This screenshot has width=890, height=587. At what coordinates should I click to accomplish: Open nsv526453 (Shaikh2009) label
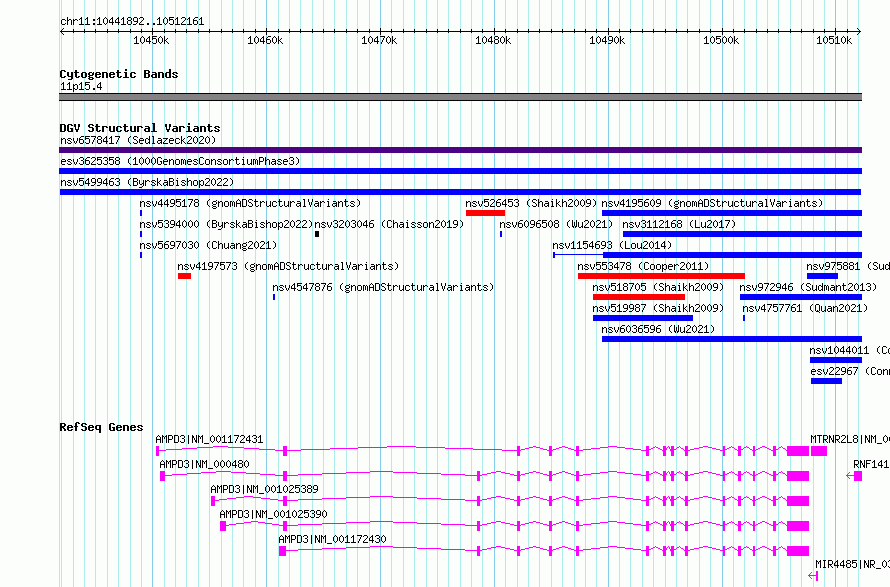[531, 203]
